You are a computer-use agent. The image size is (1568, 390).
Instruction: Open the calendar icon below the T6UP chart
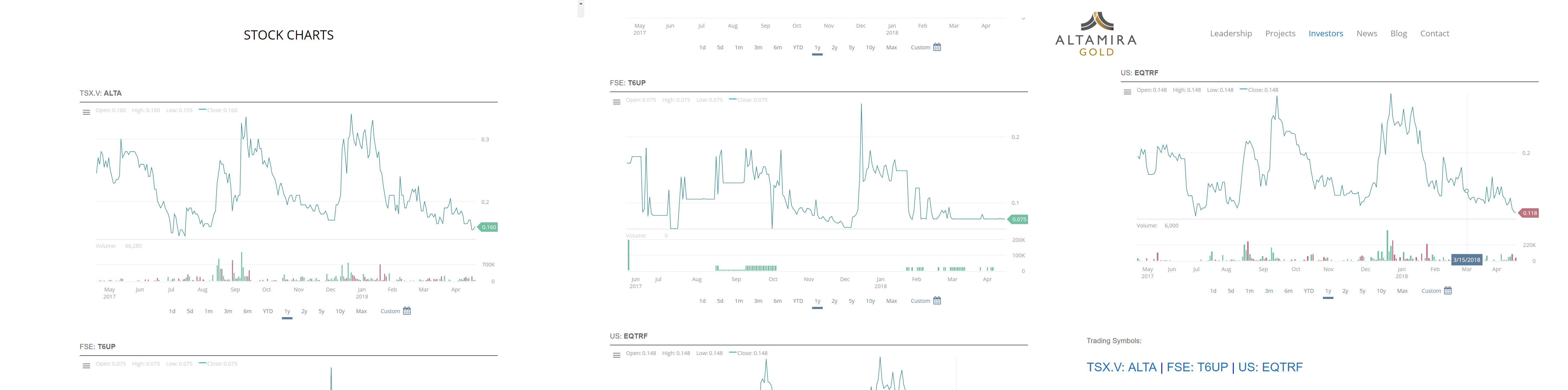tap(937, 300)
